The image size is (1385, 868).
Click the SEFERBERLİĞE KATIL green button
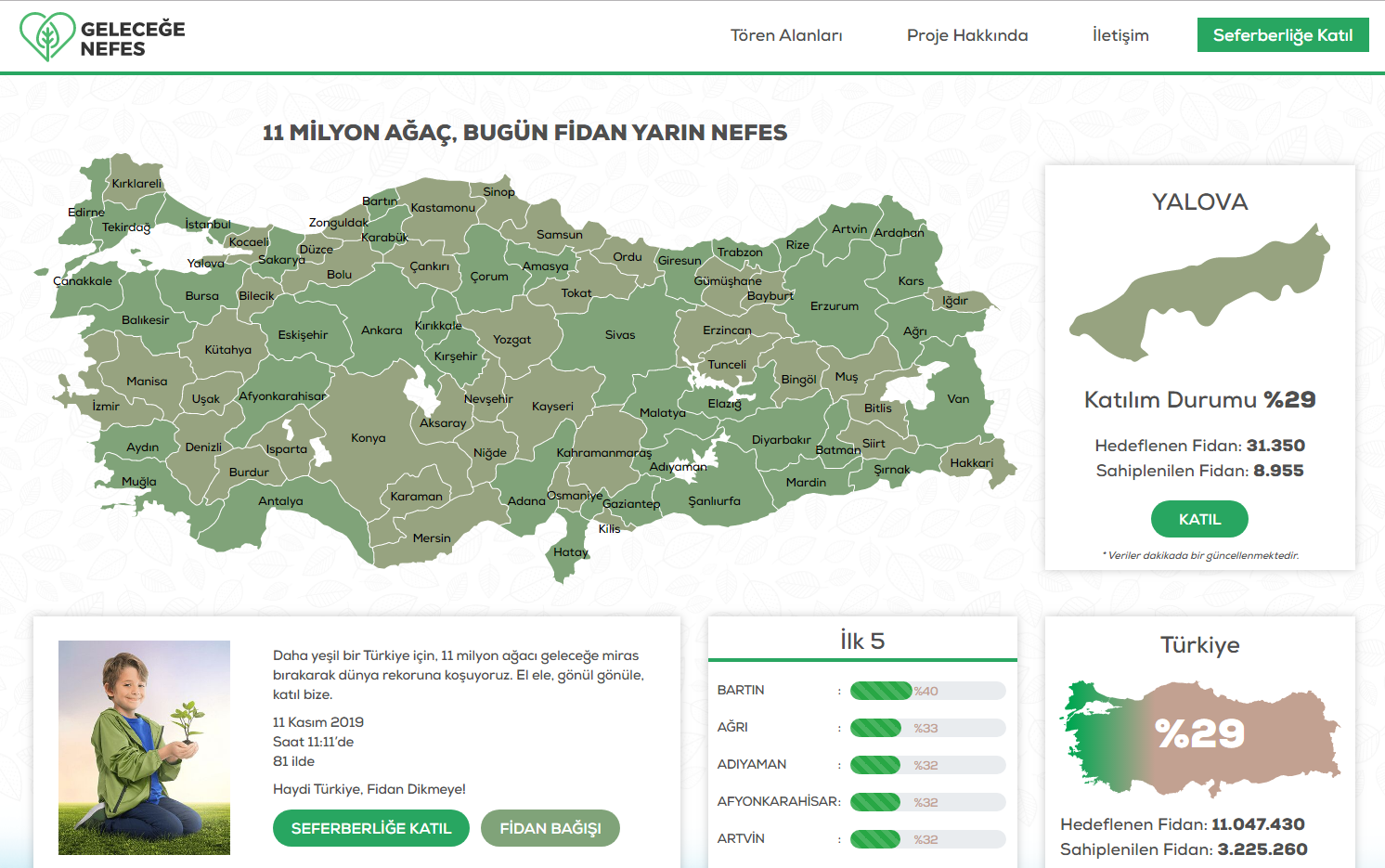(x=371, y=828)
